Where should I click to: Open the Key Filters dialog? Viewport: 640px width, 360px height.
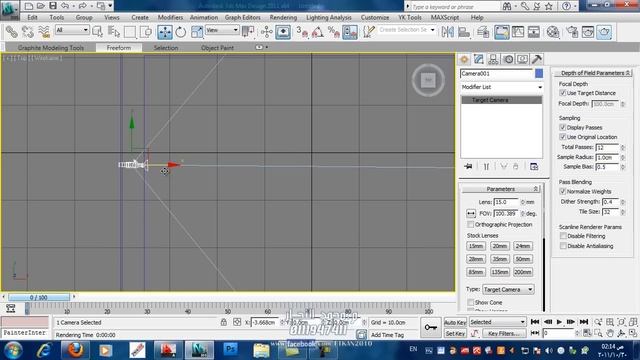(503, 333)
